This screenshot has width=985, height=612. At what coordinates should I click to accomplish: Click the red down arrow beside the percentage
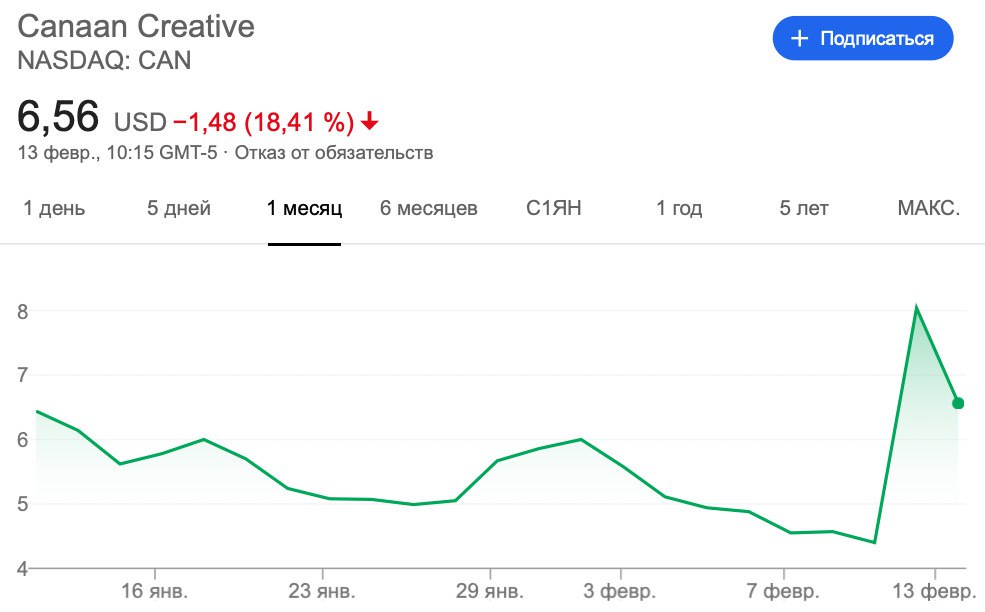(x=370, y=122)
